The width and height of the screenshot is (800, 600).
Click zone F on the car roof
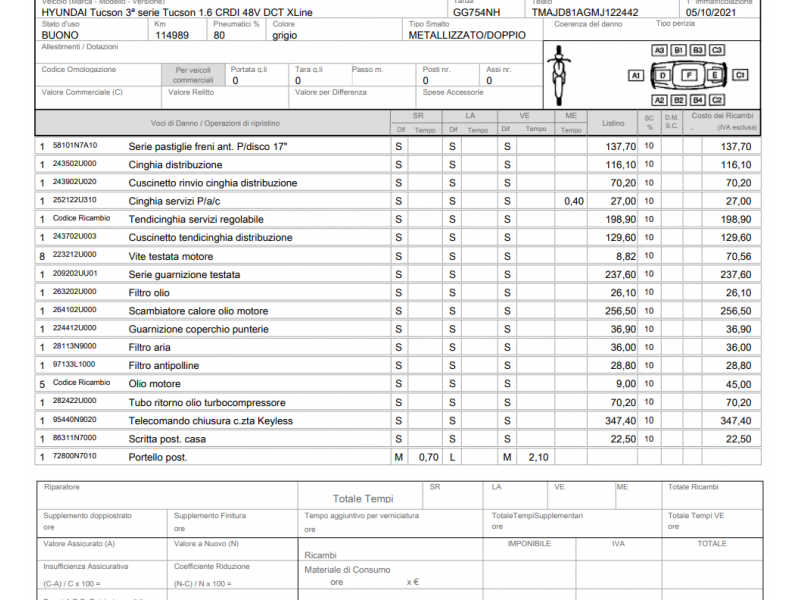(x=689, y=76)
